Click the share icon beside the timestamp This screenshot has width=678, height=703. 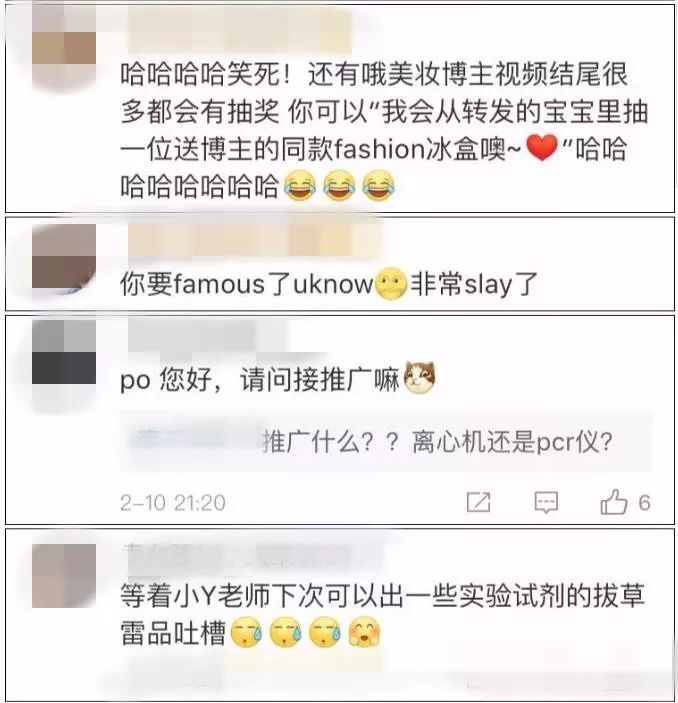(x=478, y=502)
